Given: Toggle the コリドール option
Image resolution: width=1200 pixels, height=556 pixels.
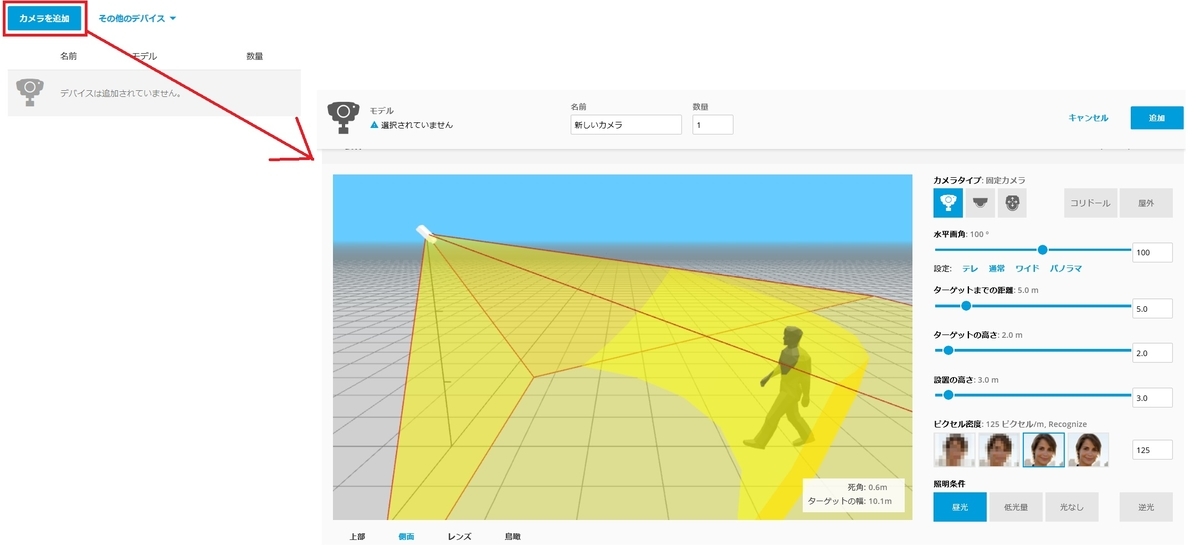Looking at the screenshot, I should [1091, 203].
